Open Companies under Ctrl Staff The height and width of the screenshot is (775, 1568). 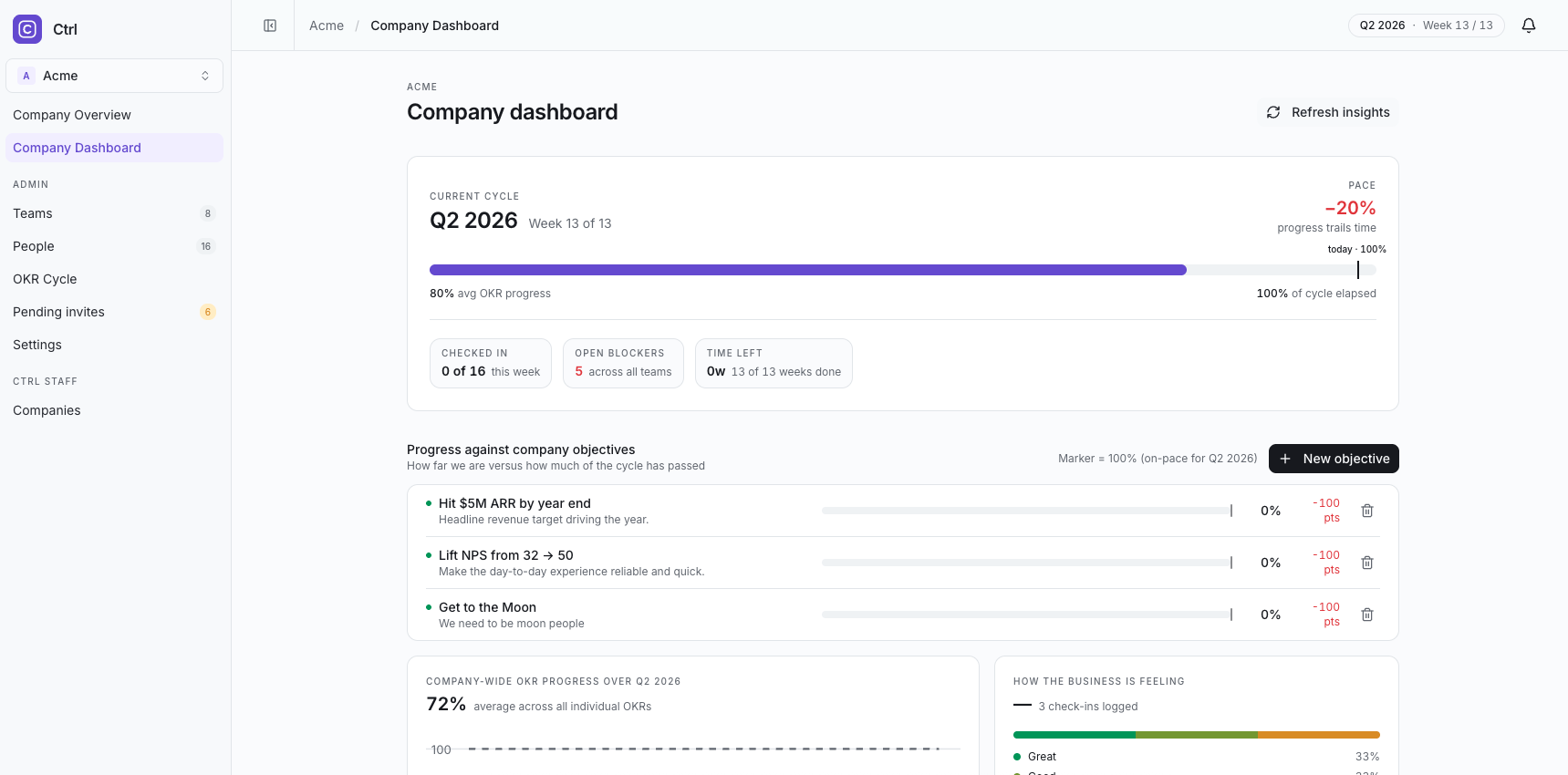(114, 410)
